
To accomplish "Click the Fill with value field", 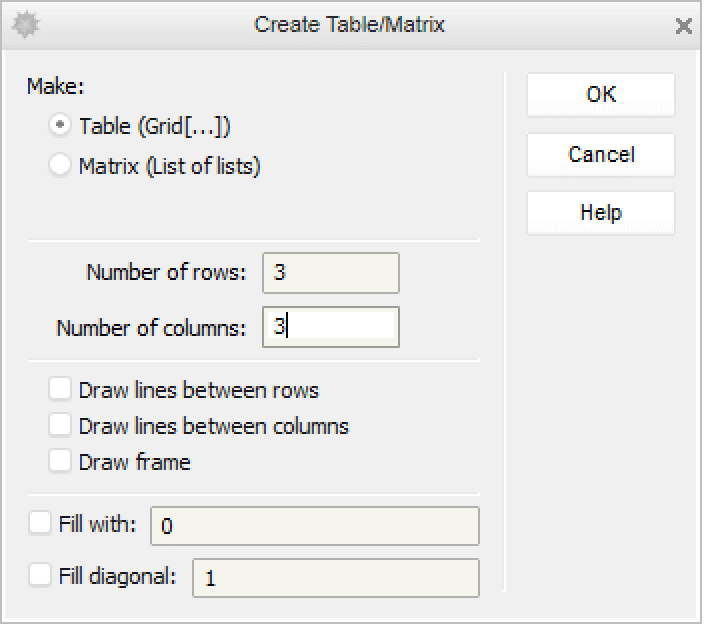I will (314, 526).
